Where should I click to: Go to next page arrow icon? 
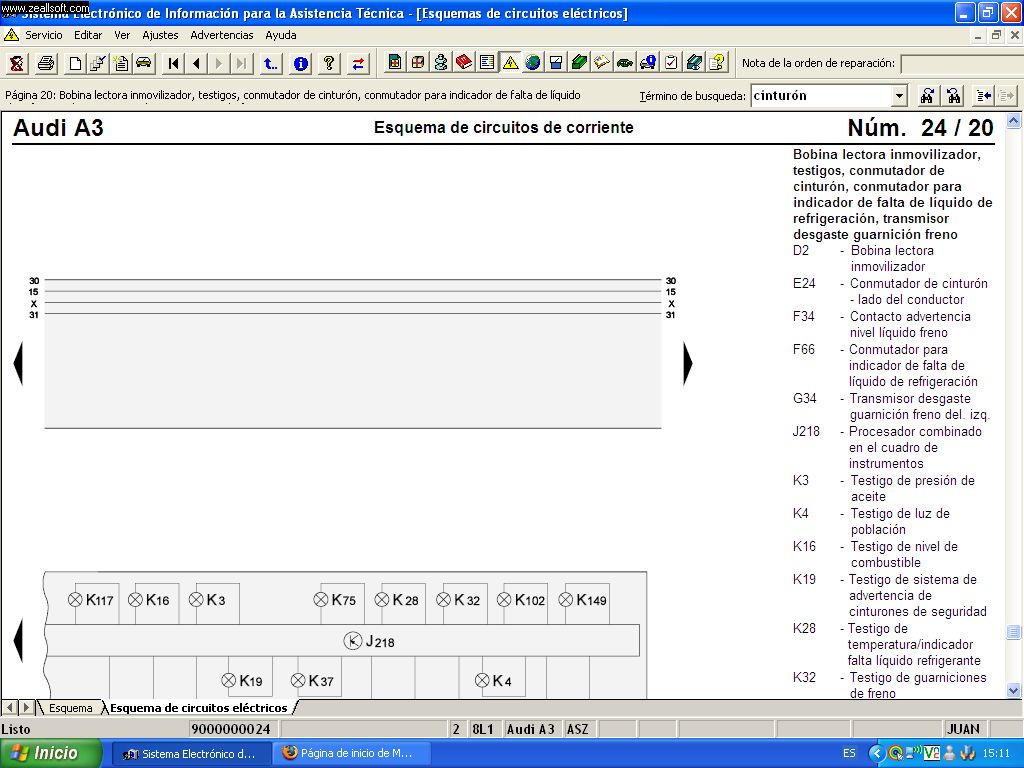[x=219, y=63]
